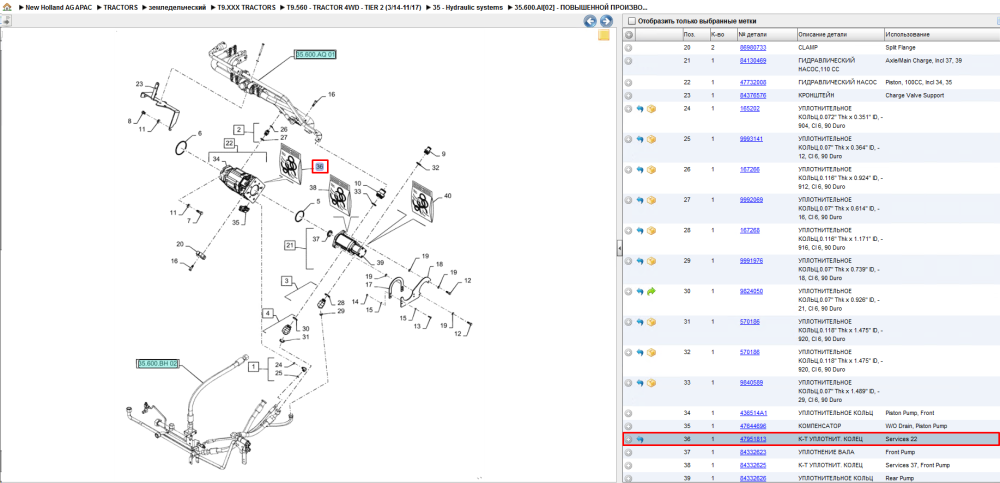This screenshot has width=1000, height=483.
Task: Select boxed callout 21 in the diagram
Action: tap(291, 244)
